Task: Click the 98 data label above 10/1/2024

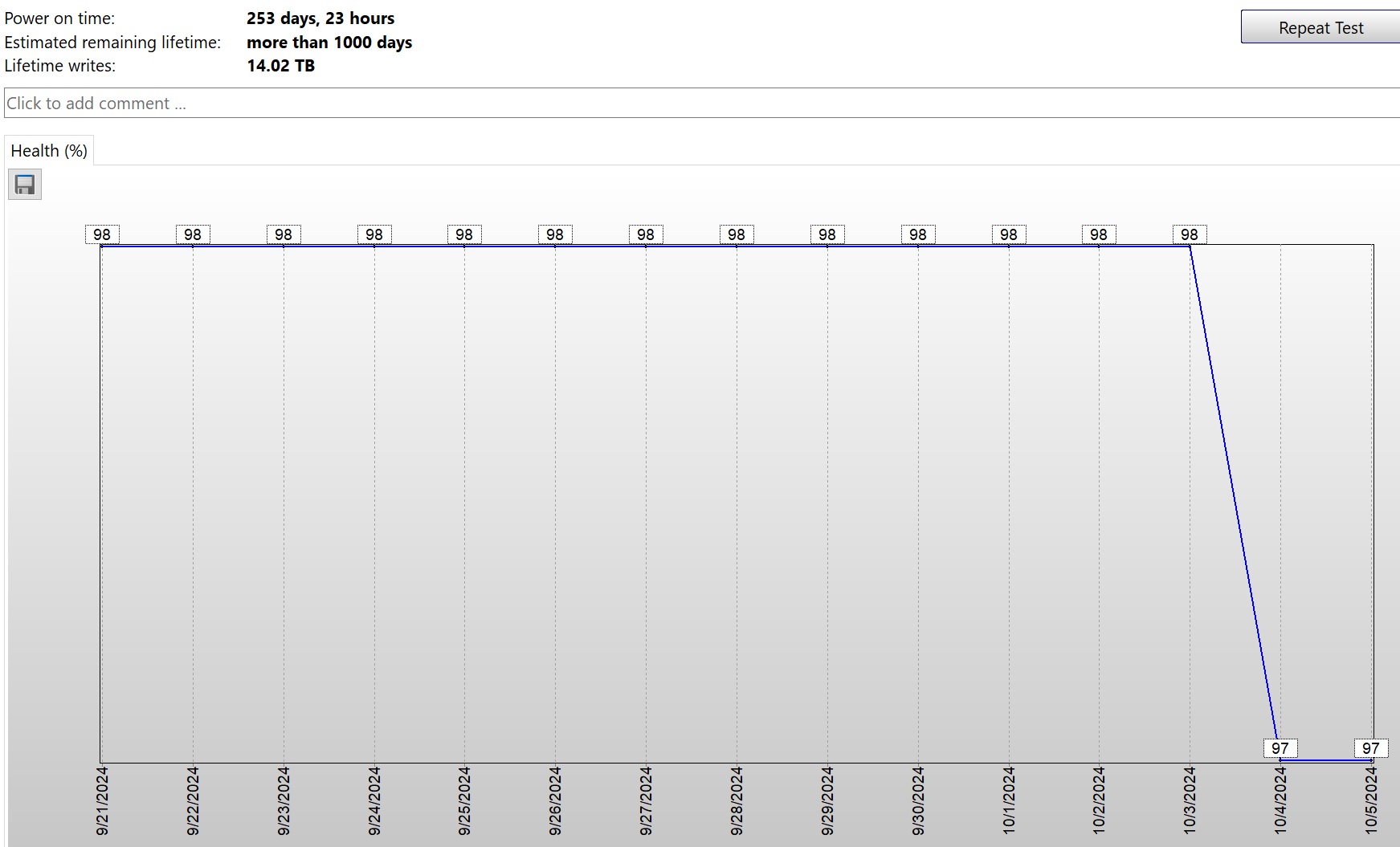Action: tap(1009, 234)
